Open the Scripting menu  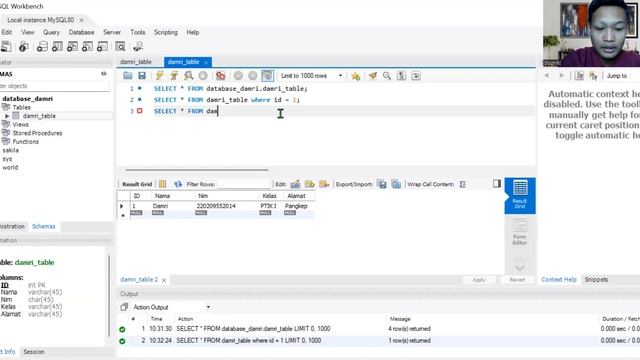165,32
